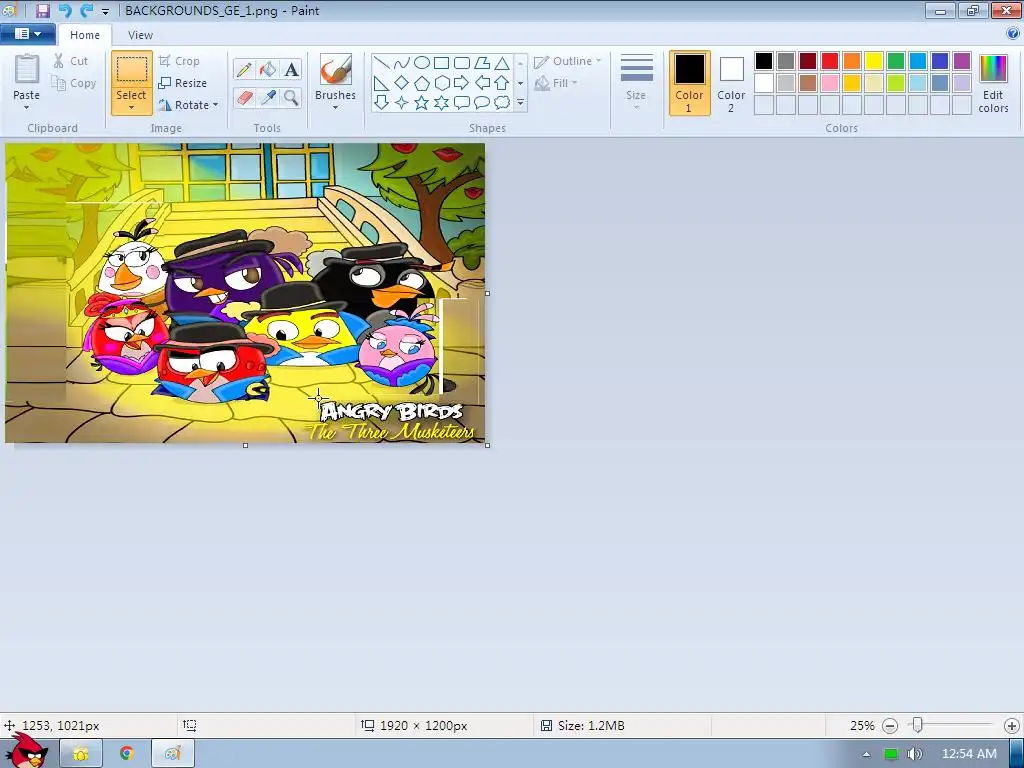
Task: Pick the Up arrow shape
Action: click(502, 83)
